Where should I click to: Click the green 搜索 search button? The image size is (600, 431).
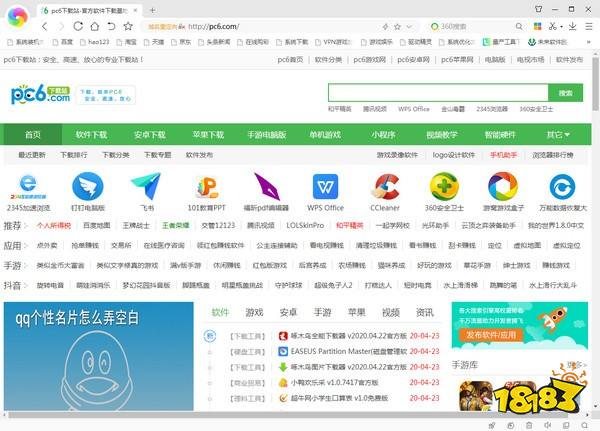click(x=564, y=92)
